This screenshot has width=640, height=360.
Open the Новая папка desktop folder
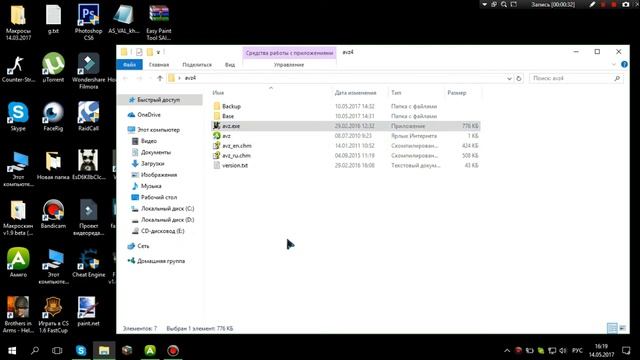(x=53, y=165)
